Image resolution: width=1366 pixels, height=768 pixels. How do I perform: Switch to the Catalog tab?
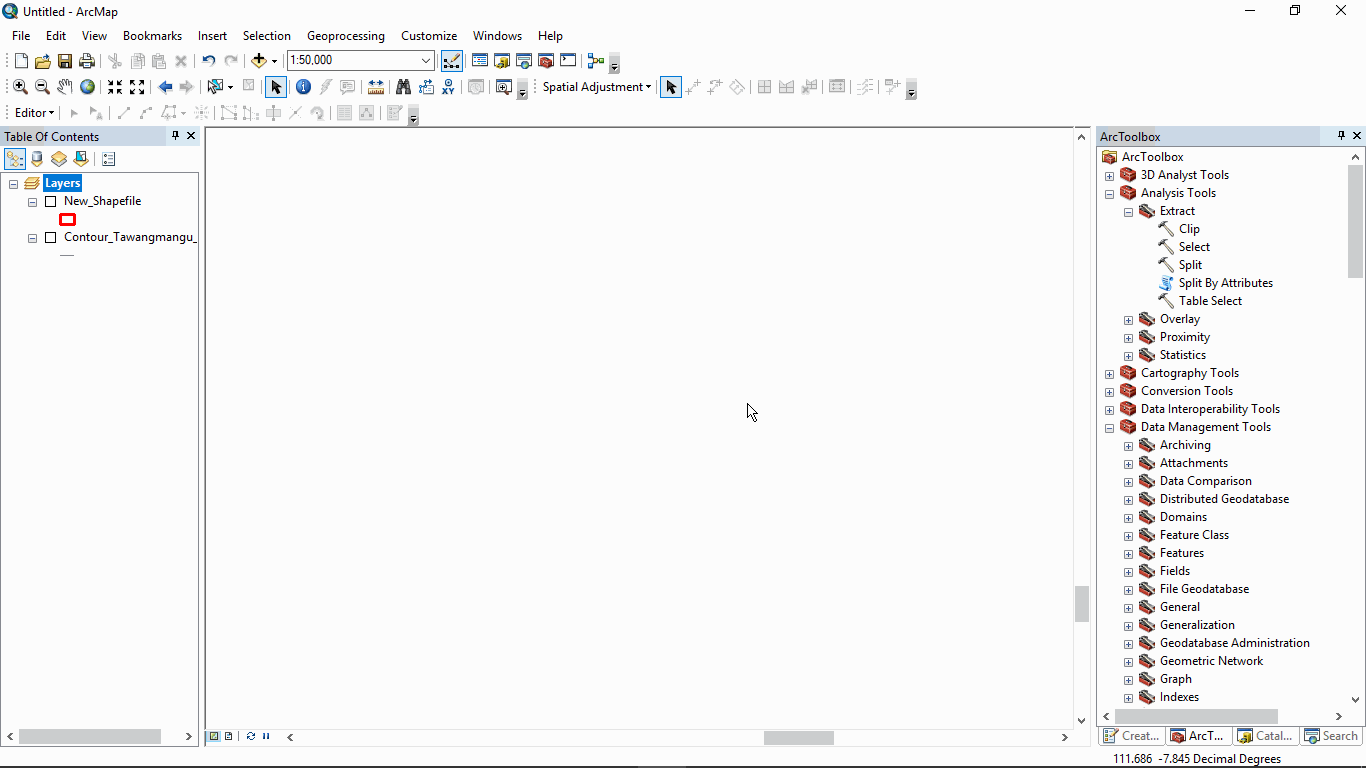click(x=1265, y=736)
